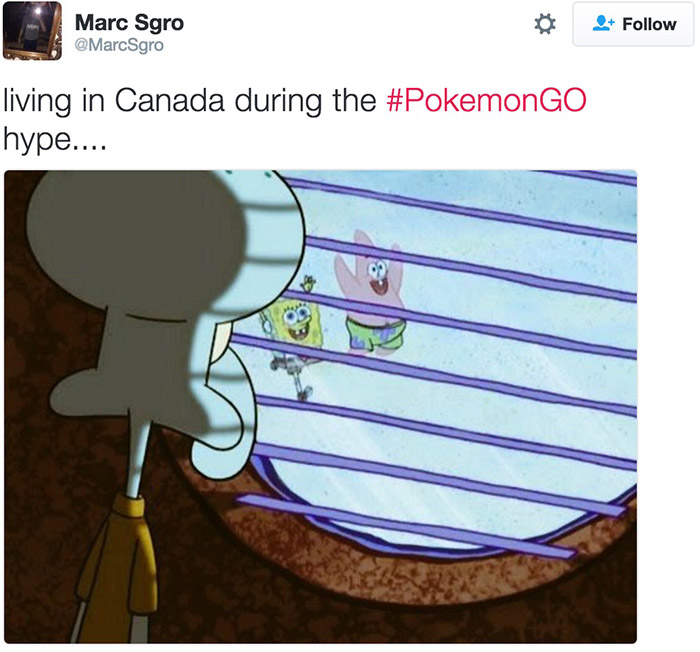
Task: Open the attached Squidward window image
Action: (321, 406)
